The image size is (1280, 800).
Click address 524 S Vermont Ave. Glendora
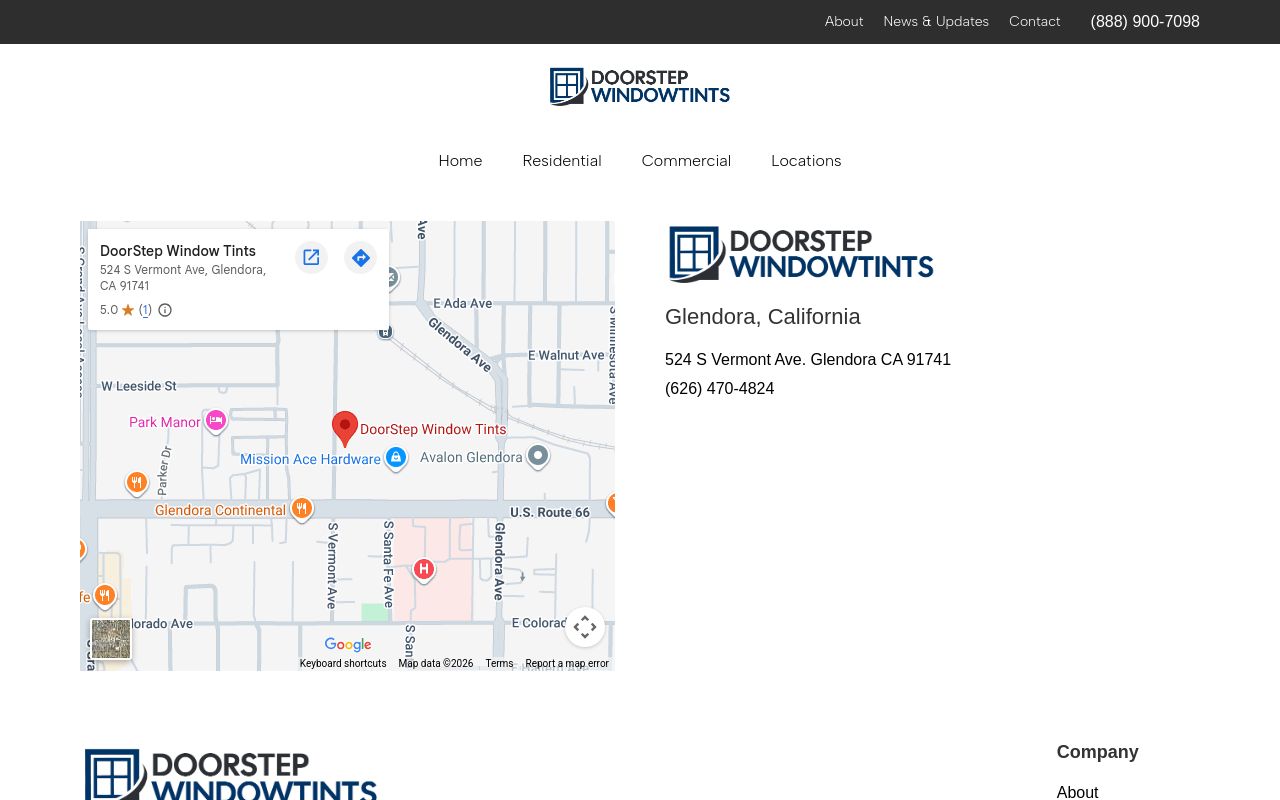click(x=808, y=360)
